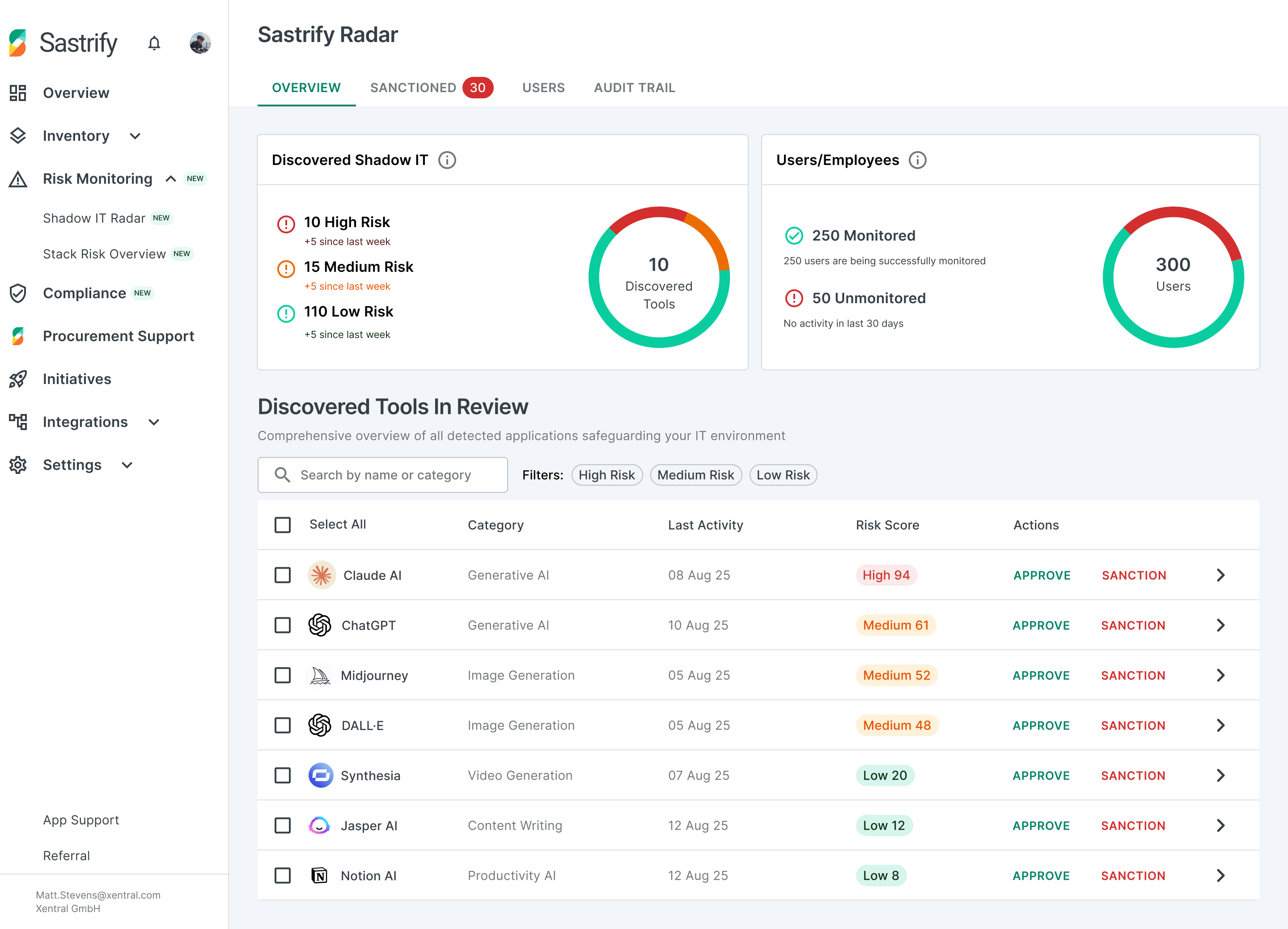Open Stack Risk Overview in sidebar
1288x929 pixels.
[105, 254]
